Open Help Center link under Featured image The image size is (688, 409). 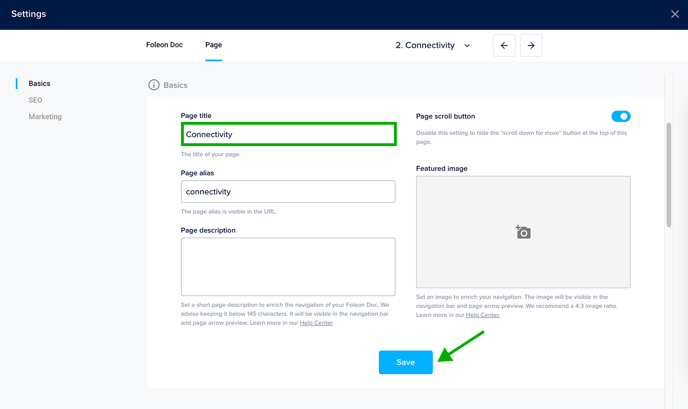(x=483, y=315)
